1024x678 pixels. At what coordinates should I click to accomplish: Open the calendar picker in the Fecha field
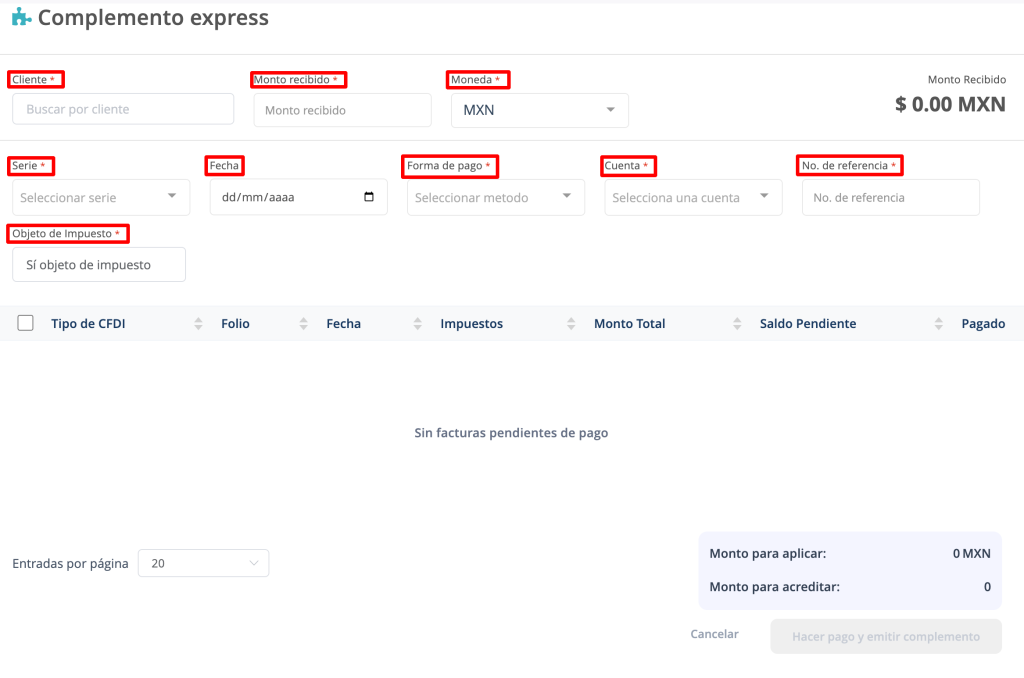pos(369,197)
